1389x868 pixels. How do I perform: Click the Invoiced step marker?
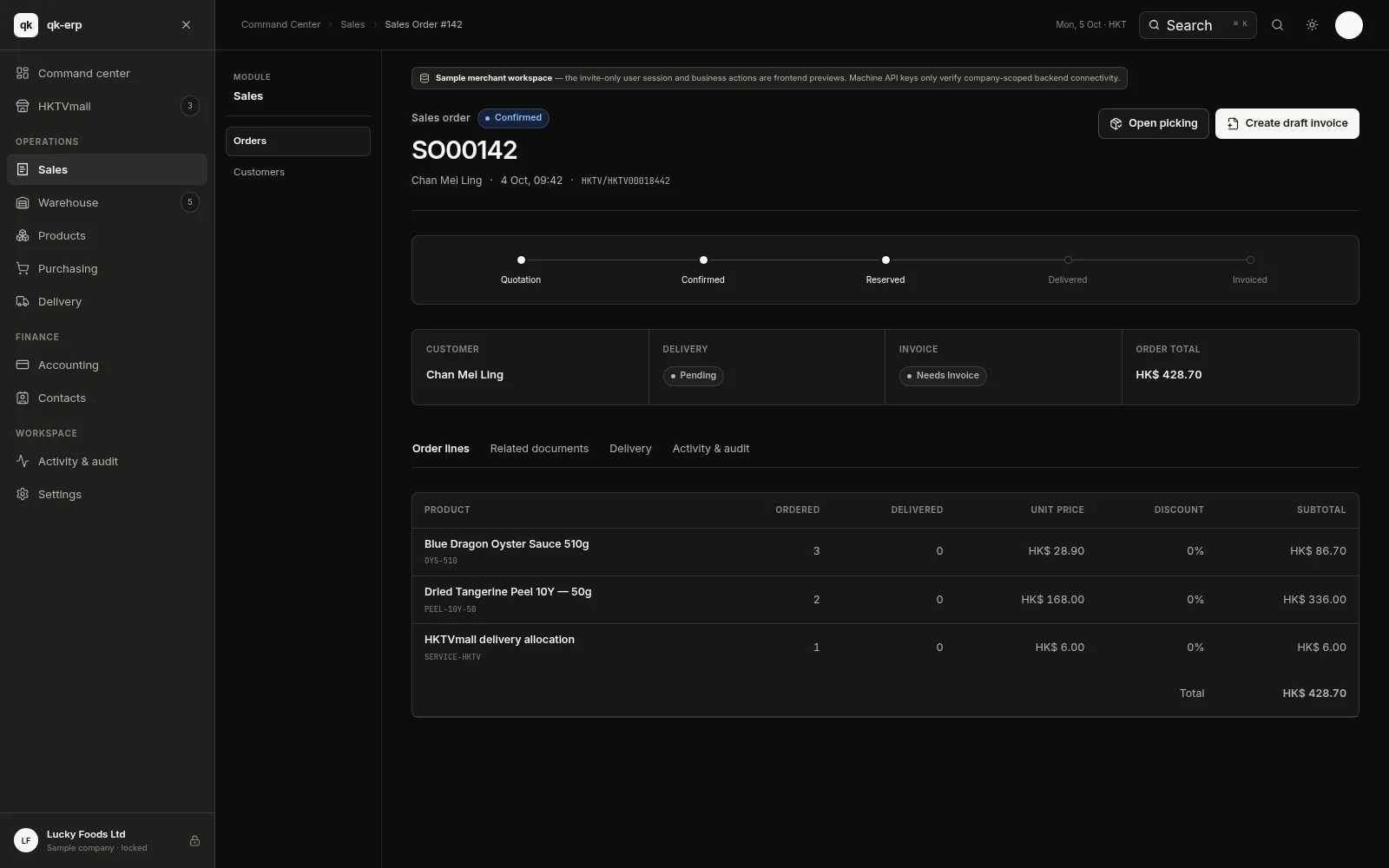point(1250,260)
